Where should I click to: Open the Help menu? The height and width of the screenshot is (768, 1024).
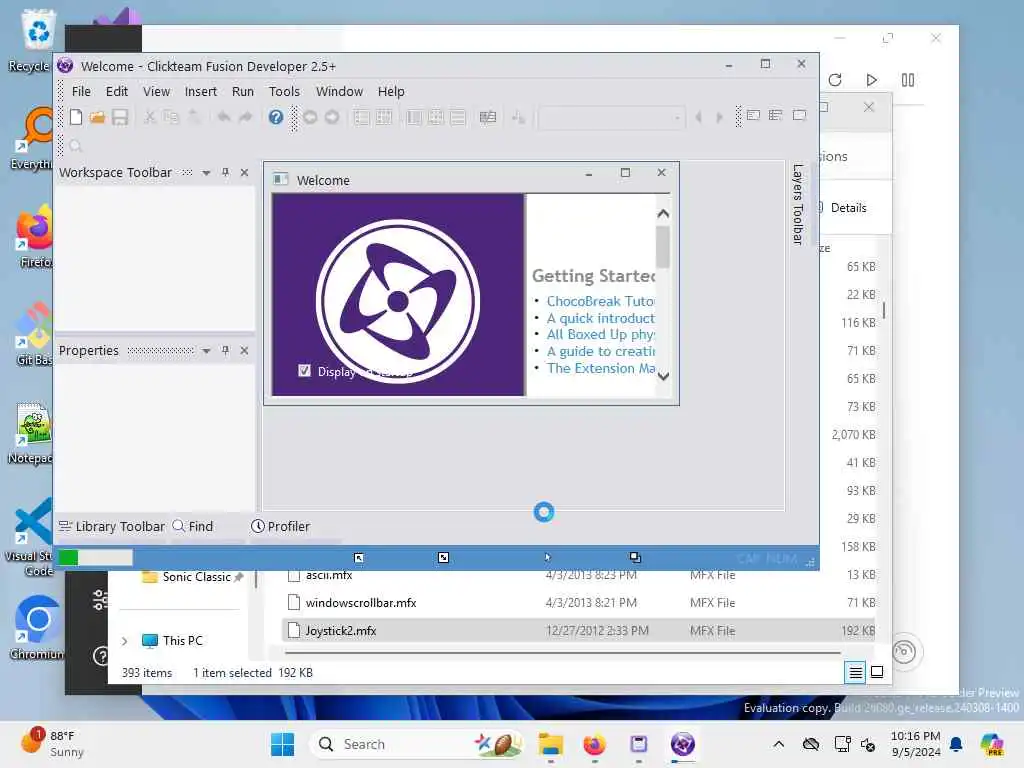click(x=391, y=91)
